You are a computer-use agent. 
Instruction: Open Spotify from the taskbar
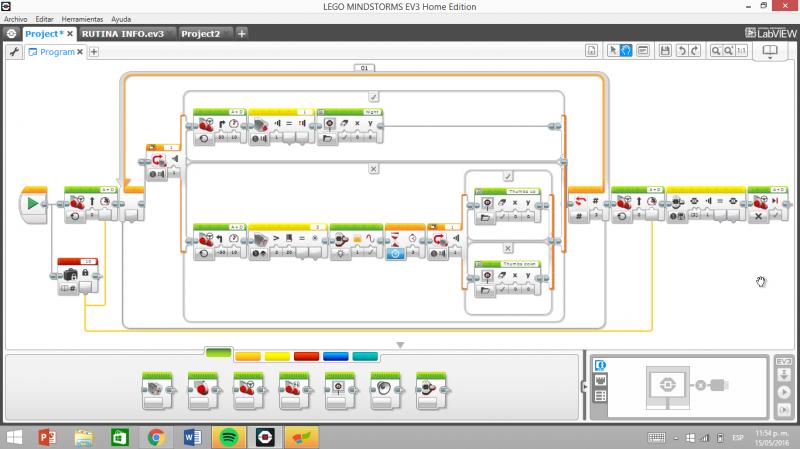[228, 437]
